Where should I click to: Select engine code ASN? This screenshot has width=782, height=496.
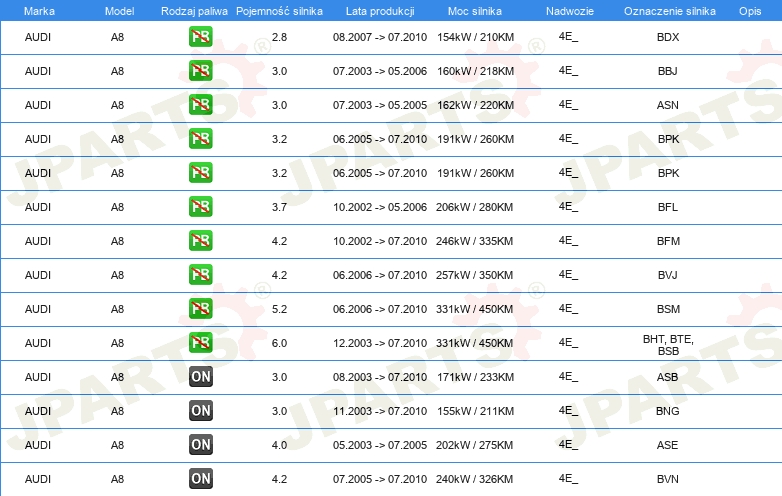click(x=668, y=105)
